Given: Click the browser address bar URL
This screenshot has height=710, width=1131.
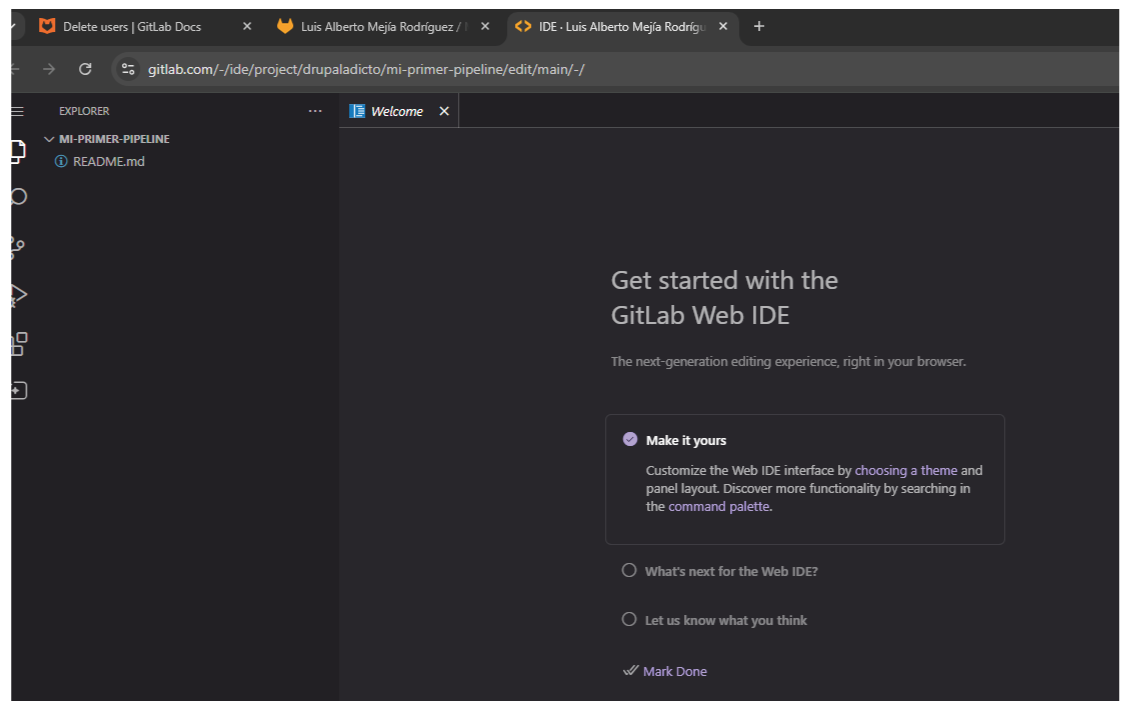Looking at the screenshot, I should [x=366, y=69].
